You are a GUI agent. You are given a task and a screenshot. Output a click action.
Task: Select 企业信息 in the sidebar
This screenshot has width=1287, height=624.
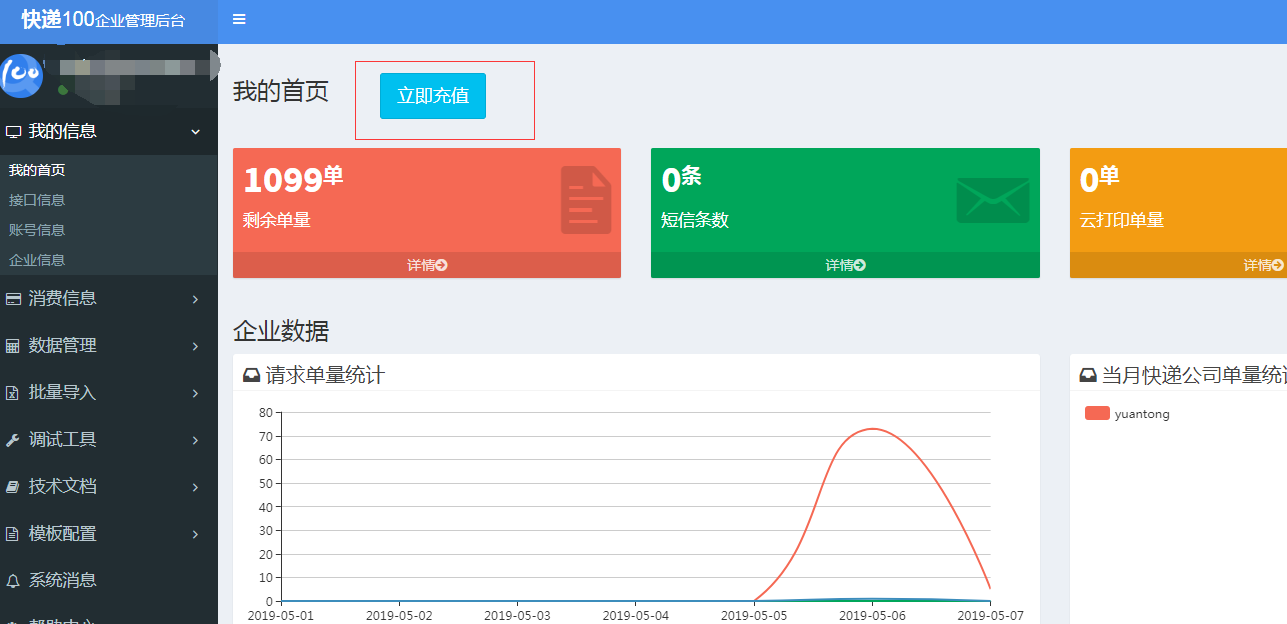[37, 260]
